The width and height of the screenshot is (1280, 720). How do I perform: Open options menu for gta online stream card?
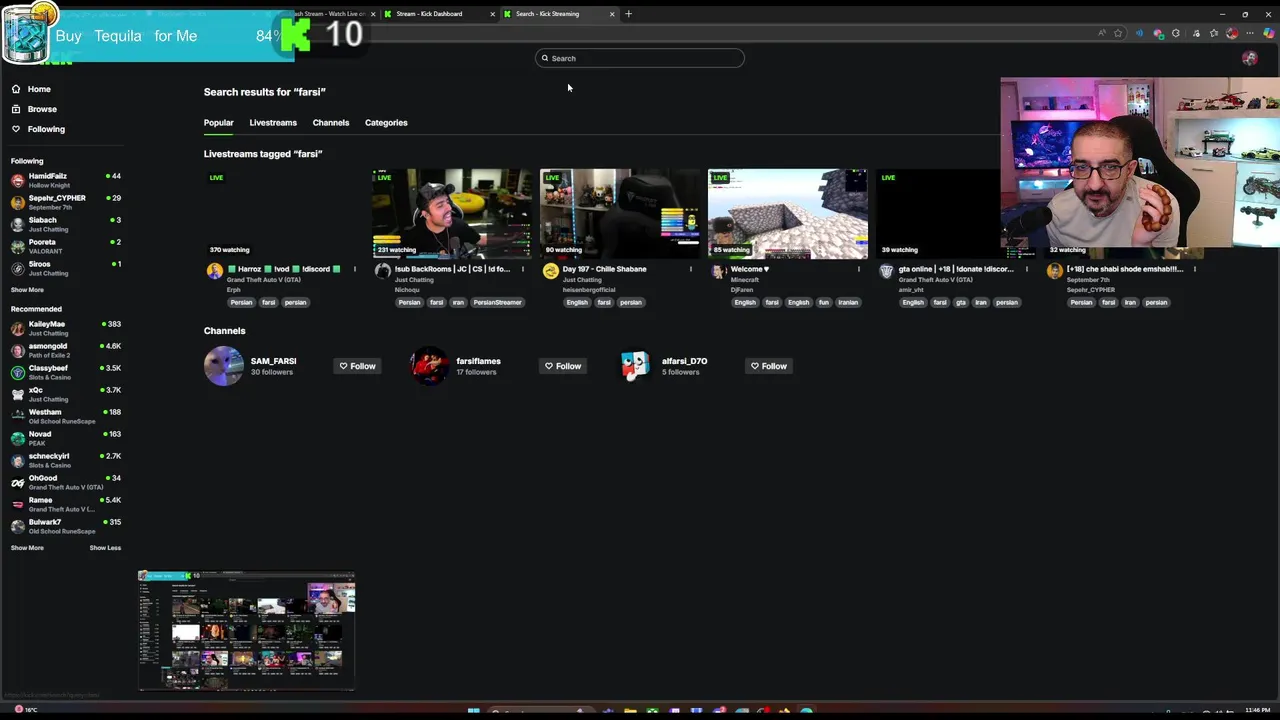[1026, 269]
